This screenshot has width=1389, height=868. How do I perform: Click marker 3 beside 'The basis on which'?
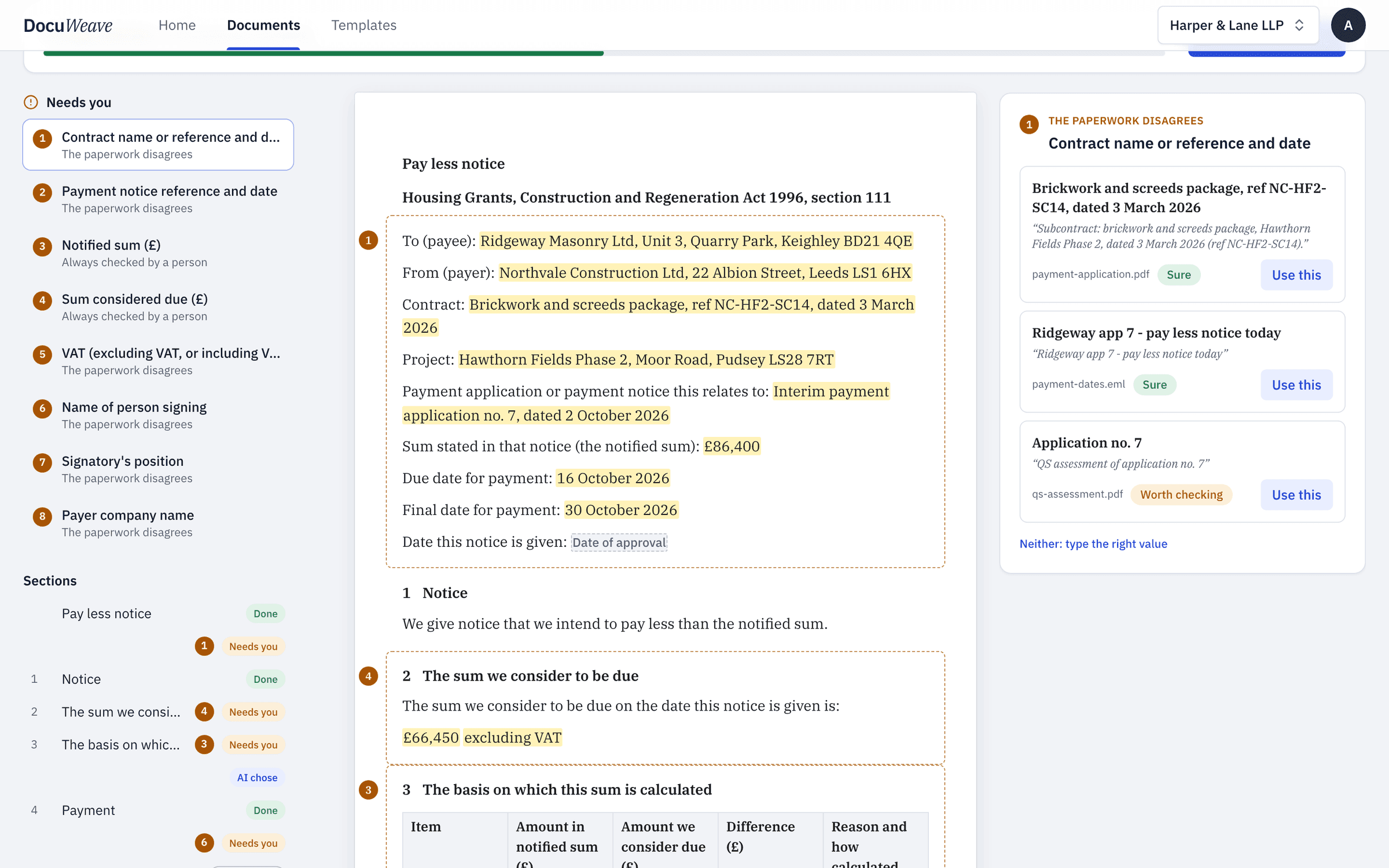click(x=368, y=789)
